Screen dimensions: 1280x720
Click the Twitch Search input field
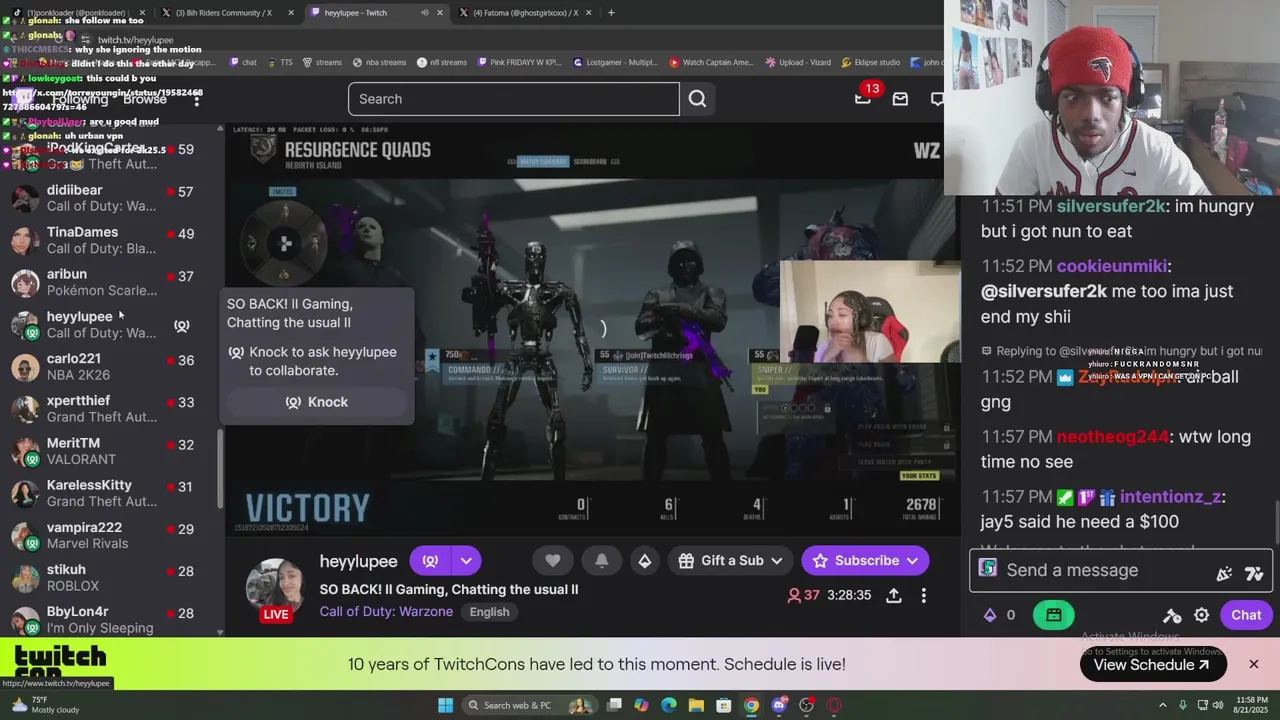[514, 99]
